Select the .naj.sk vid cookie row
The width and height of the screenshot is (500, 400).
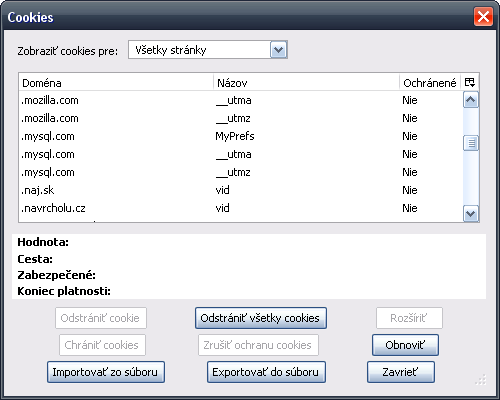(241, 190)
